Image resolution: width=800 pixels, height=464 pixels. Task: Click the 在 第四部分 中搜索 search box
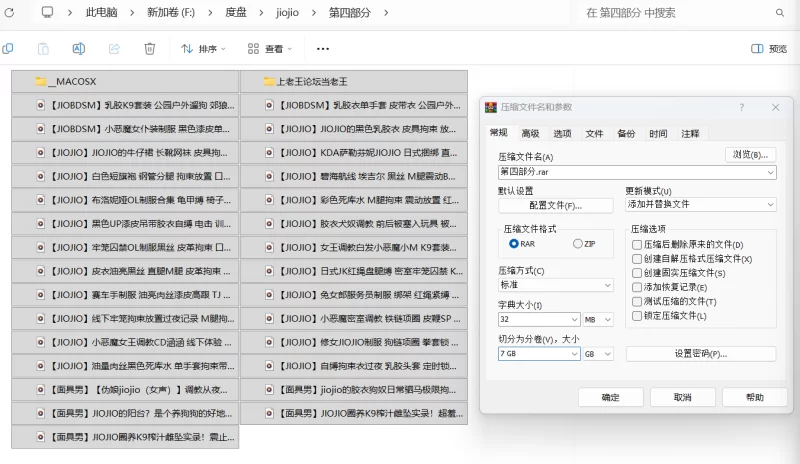tap(680, 13)
